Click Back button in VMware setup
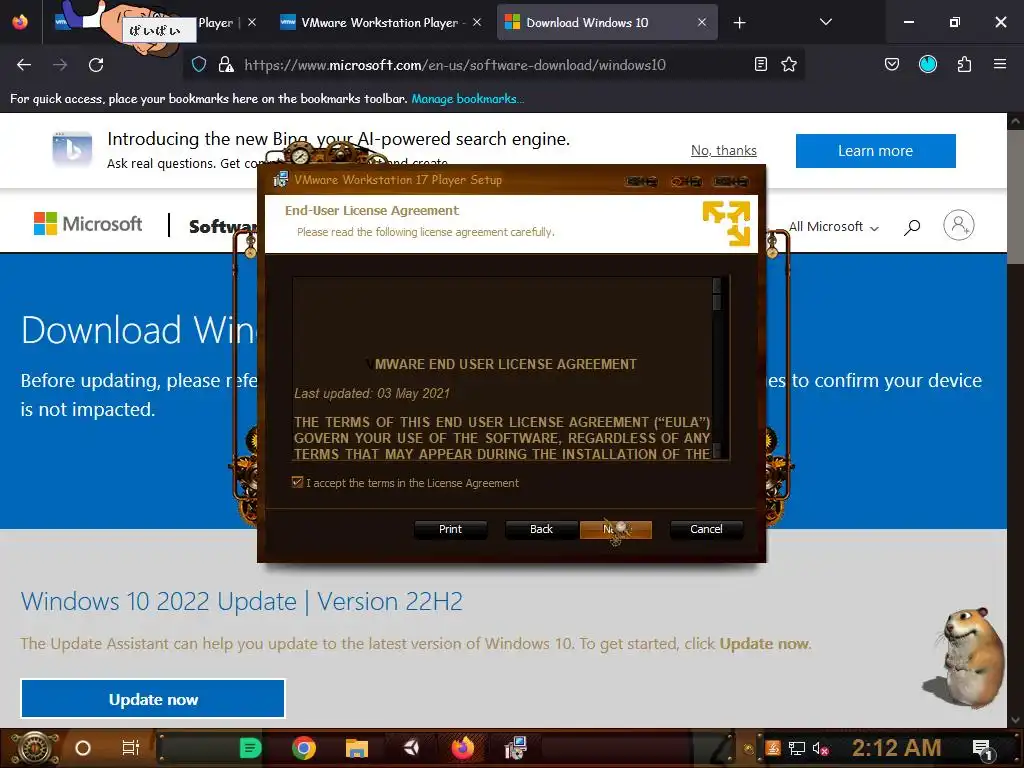This screenshot has width=1024, height=768. (x=541, y=529)
